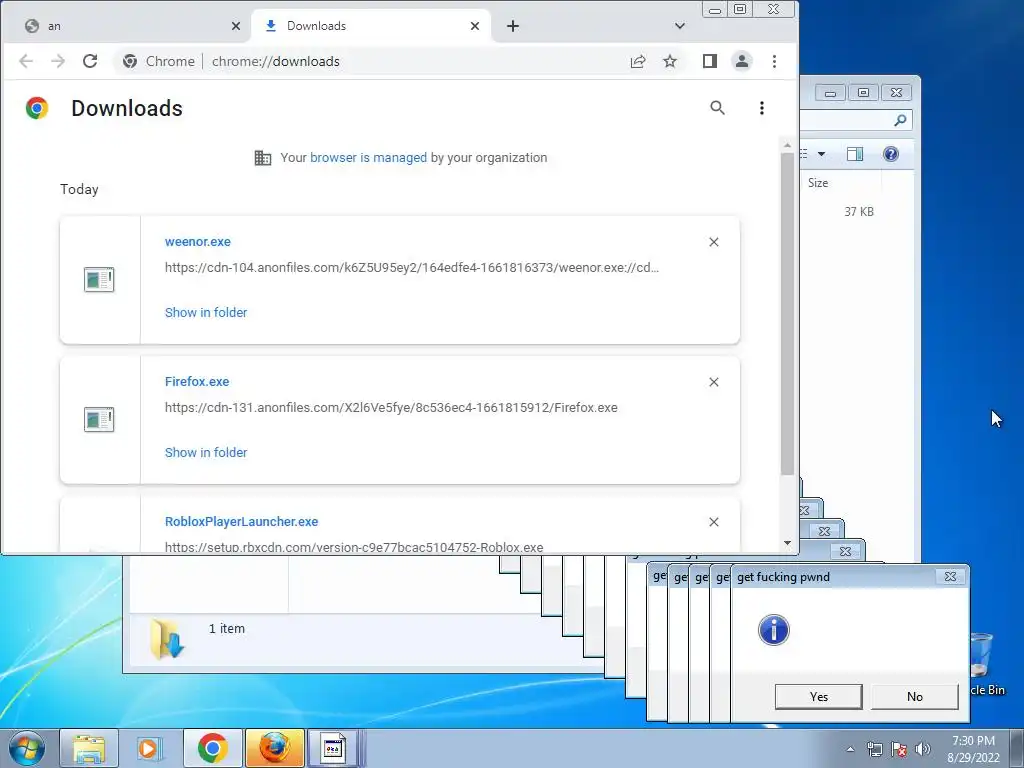1024x768 pixels.
Task: Switch to the 'an' tab
Action: (x=127, y=26)
